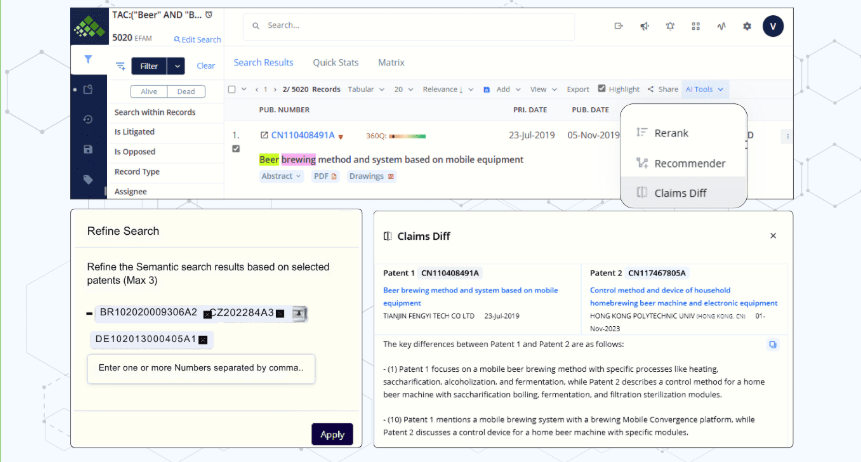Click the main Search input field

pyautogui.click(x=409, y=25)
